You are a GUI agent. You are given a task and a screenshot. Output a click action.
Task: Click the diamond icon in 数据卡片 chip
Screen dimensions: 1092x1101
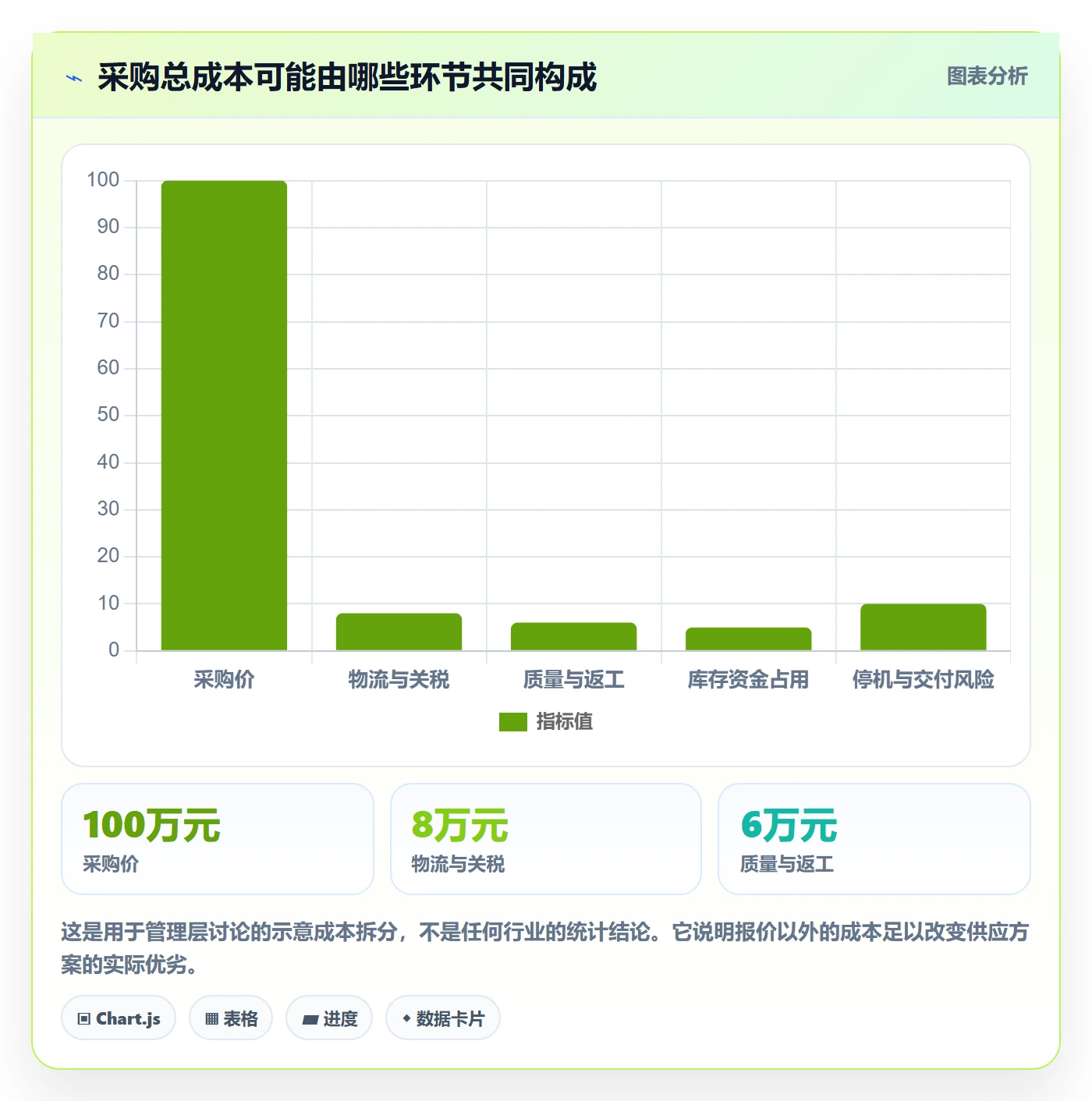(406, 1018)
